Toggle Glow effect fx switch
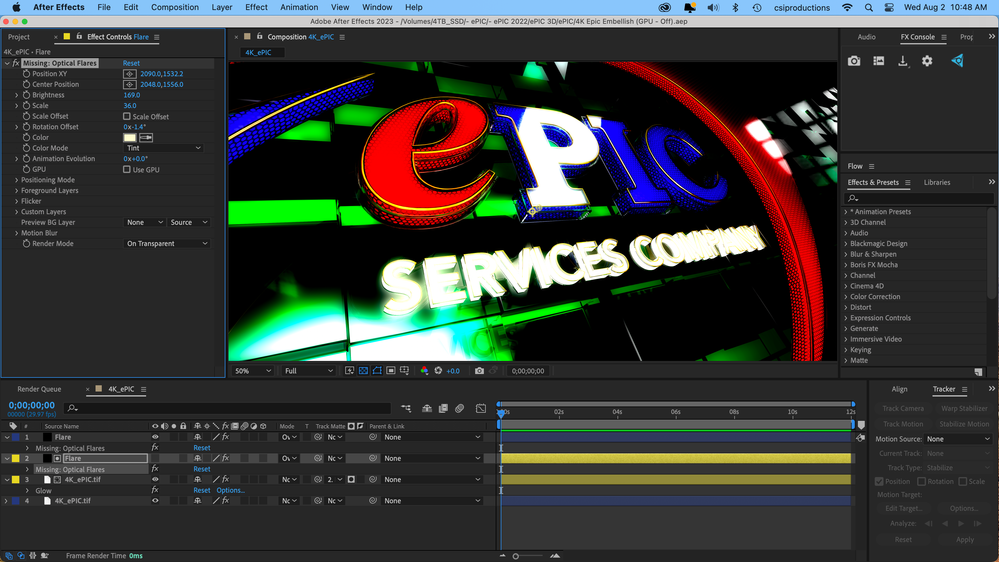 (155, 491)
